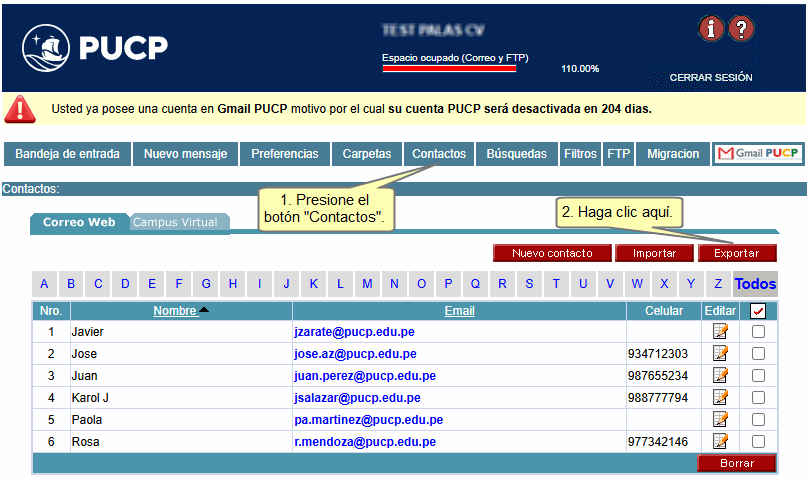
Task: Toggle the select-all checkbox in header
Action: click(x=758, y=311)
